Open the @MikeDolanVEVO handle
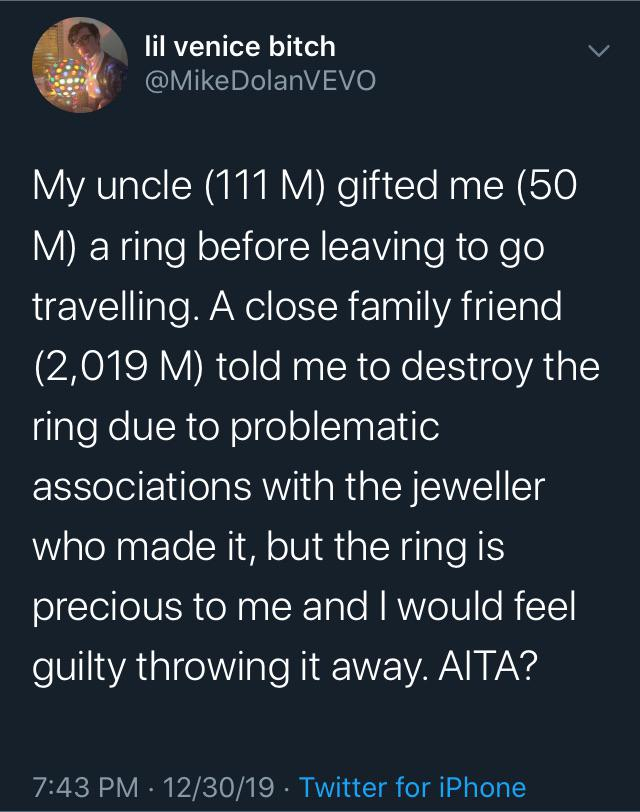This screenshot has width=640, height=812. (x=260, y=81)
